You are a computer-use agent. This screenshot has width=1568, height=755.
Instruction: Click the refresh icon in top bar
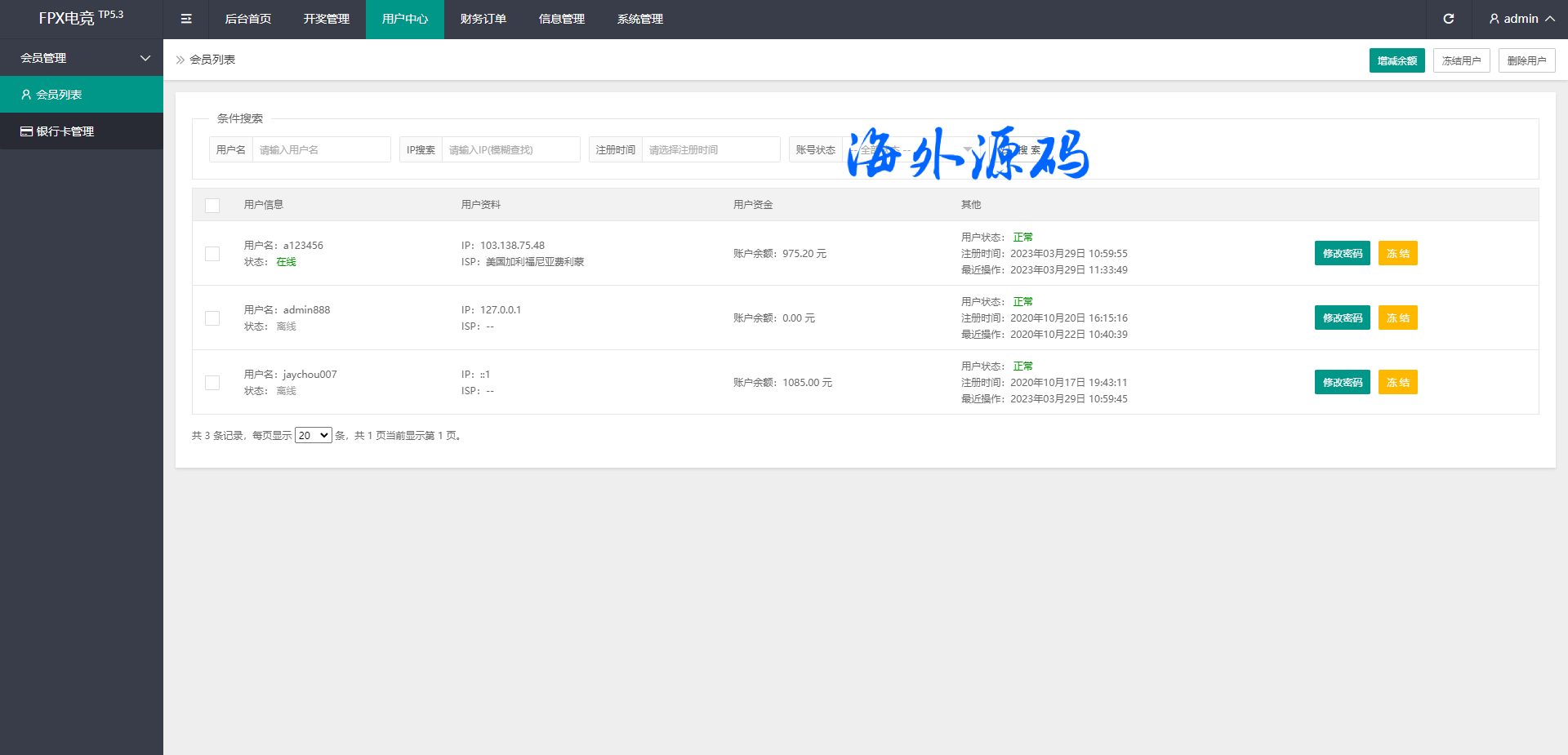coord(1448,19)
